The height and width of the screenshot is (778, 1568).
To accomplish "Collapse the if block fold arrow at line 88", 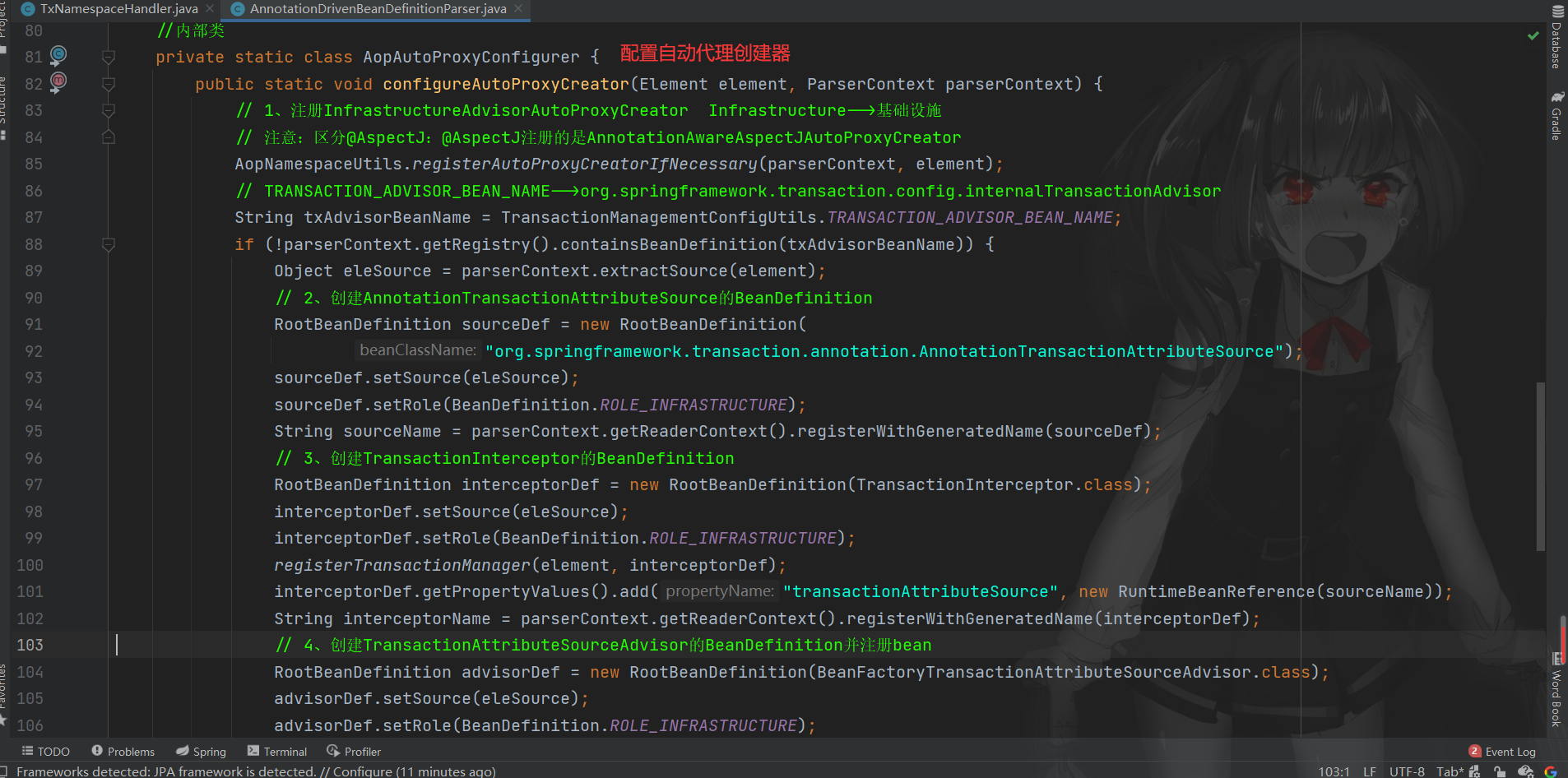I will click(x=108, y=244).
